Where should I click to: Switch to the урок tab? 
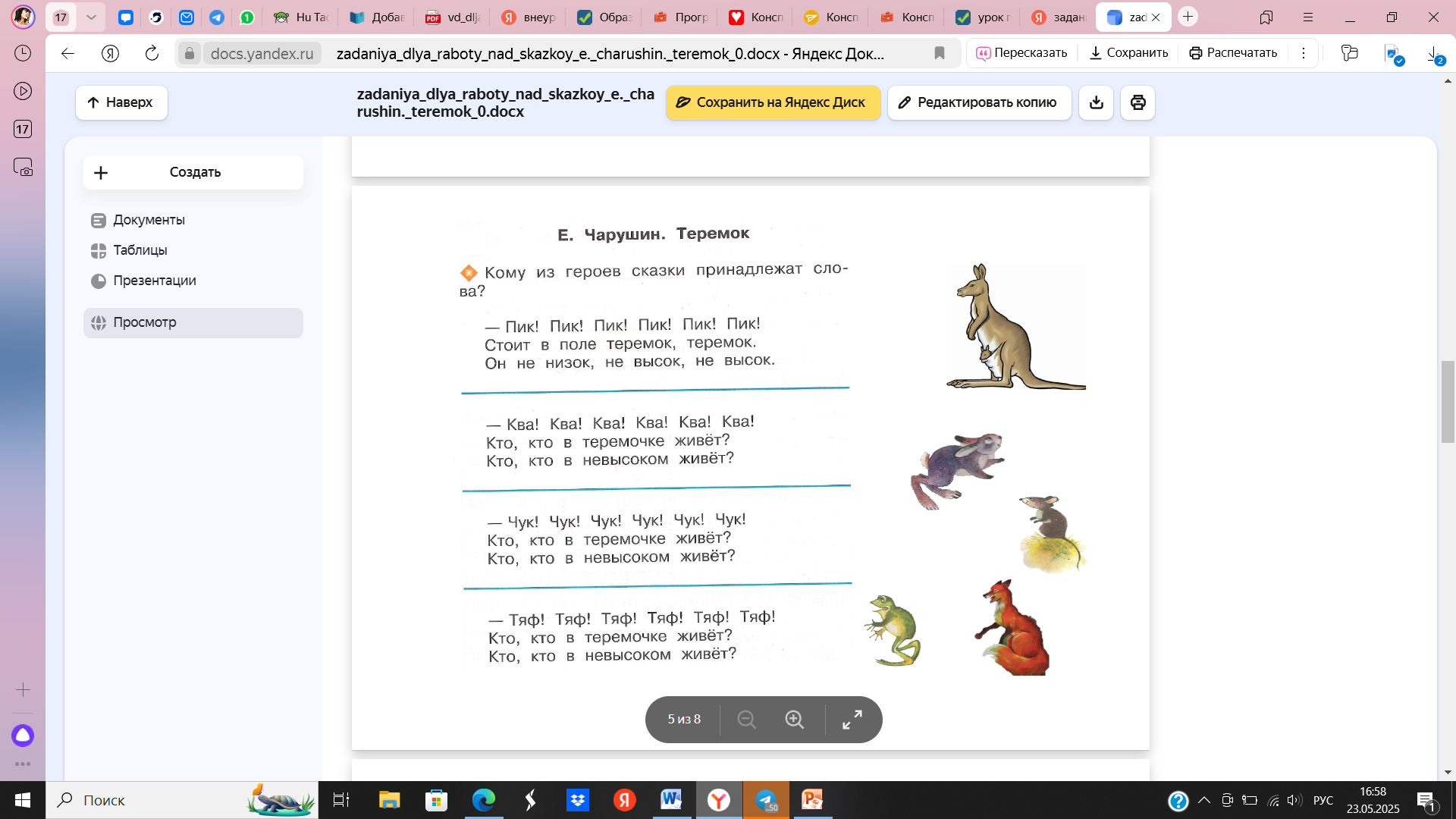[x=983, y=17]
